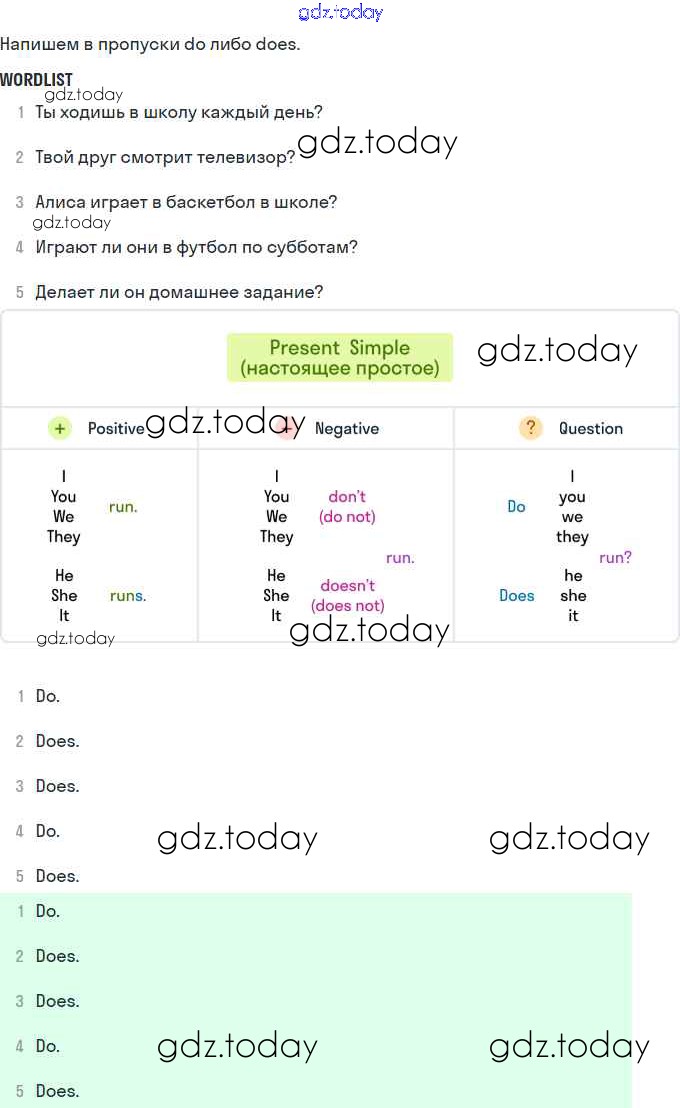Click the green "runs." word in Positive column

[x=128, y=596]
